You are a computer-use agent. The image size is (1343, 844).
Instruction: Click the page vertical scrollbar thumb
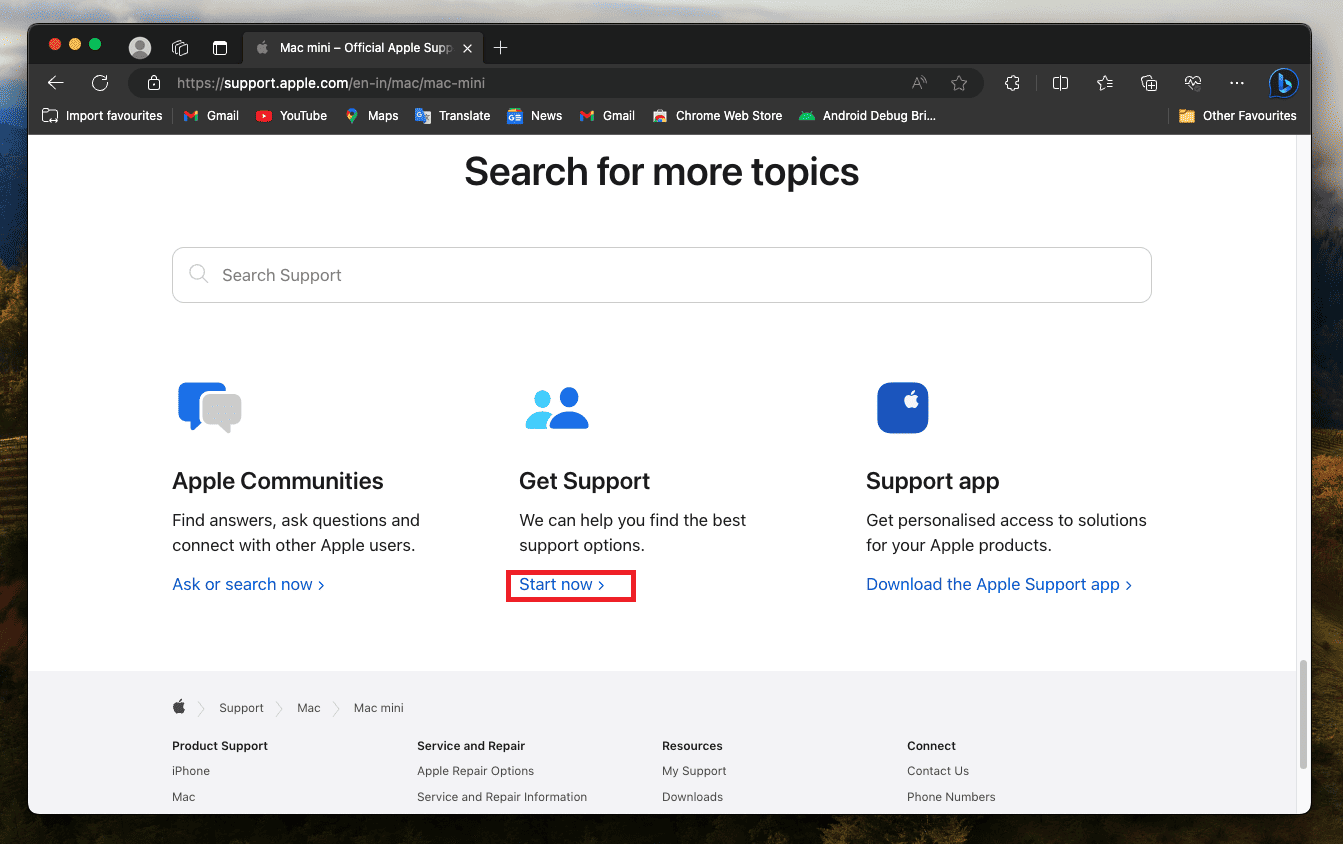1303,714
